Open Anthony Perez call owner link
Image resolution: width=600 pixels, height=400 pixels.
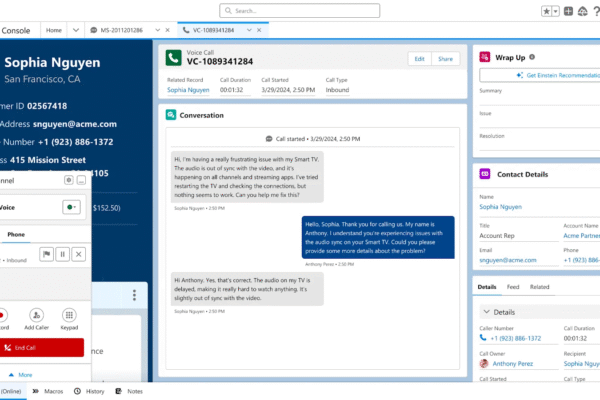pos(512,364)
